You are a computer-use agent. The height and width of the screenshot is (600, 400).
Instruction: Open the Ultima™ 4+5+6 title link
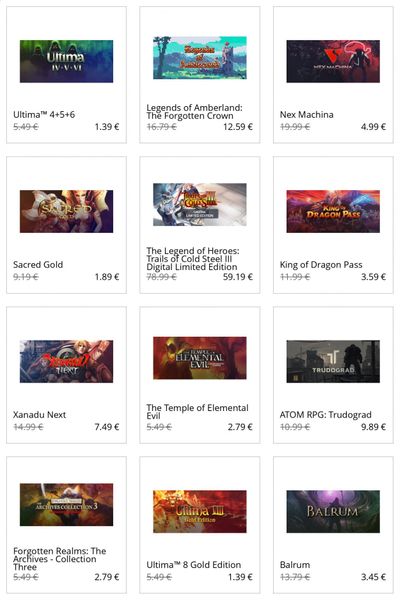click(44, 114)
